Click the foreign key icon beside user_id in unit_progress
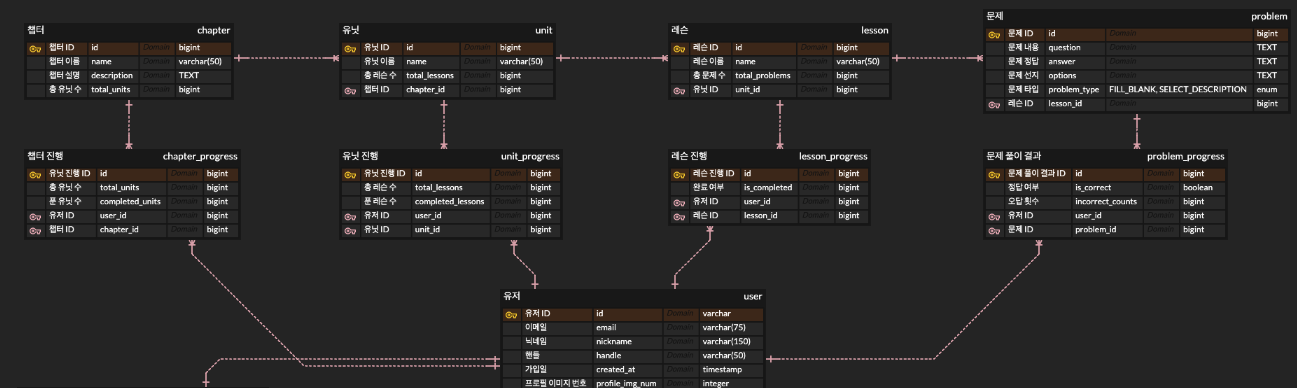Screen dimensions: 1297x388 [349, 216]
